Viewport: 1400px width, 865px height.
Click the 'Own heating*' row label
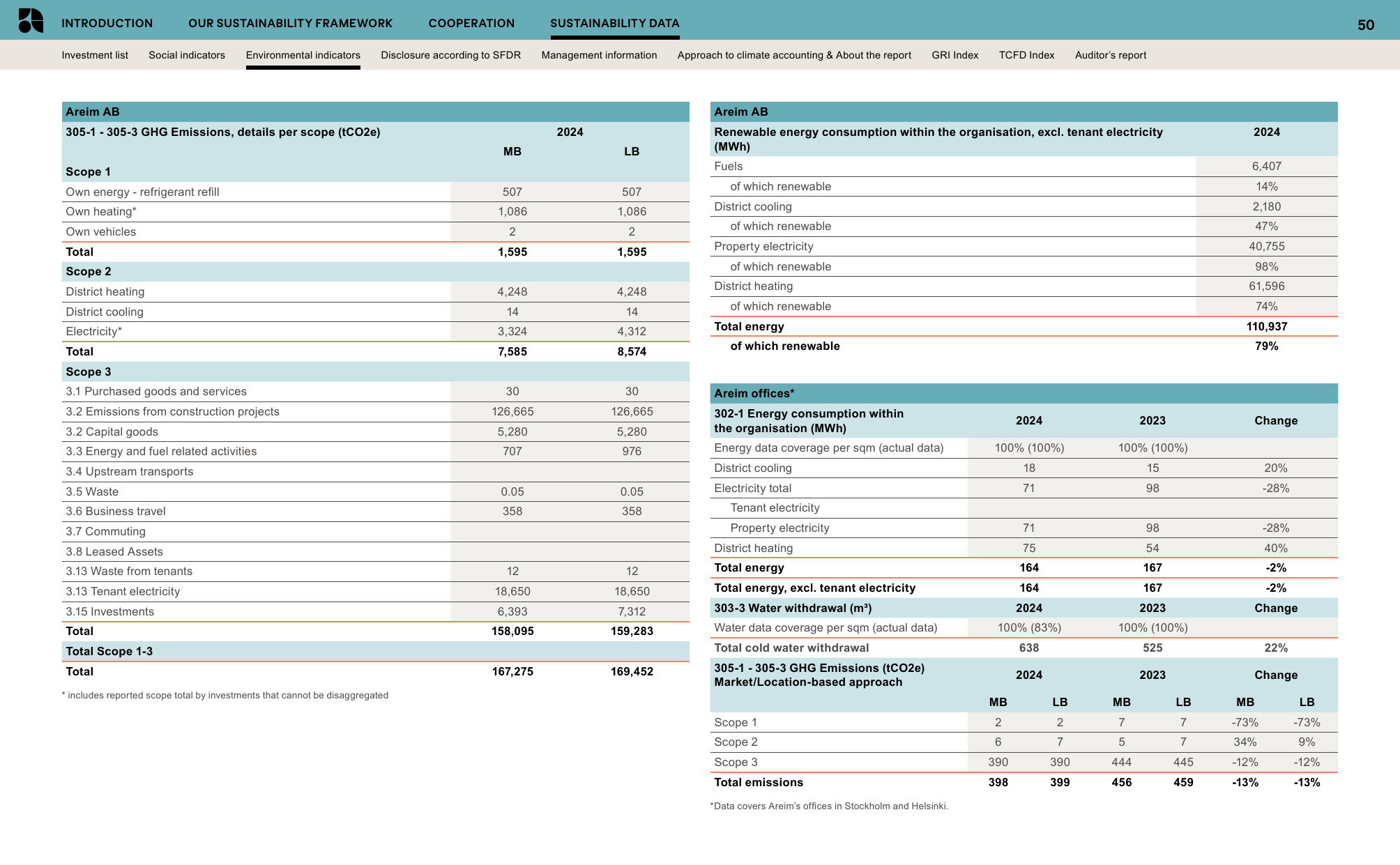click(101, 211)
